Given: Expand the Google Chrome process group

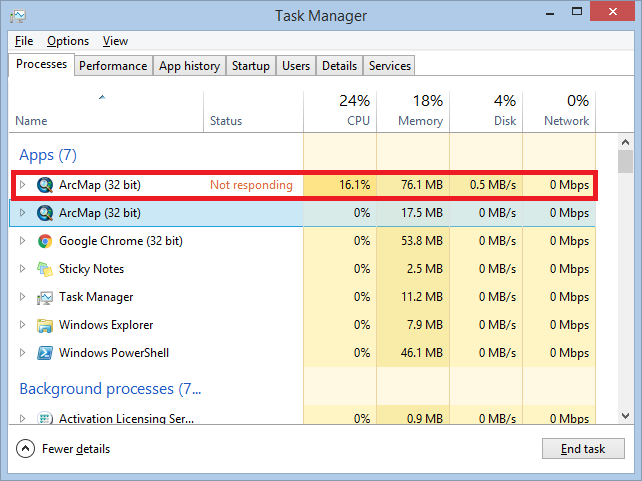Looking at the screenshot, I should pyautogui.click(x=23, y=241).
